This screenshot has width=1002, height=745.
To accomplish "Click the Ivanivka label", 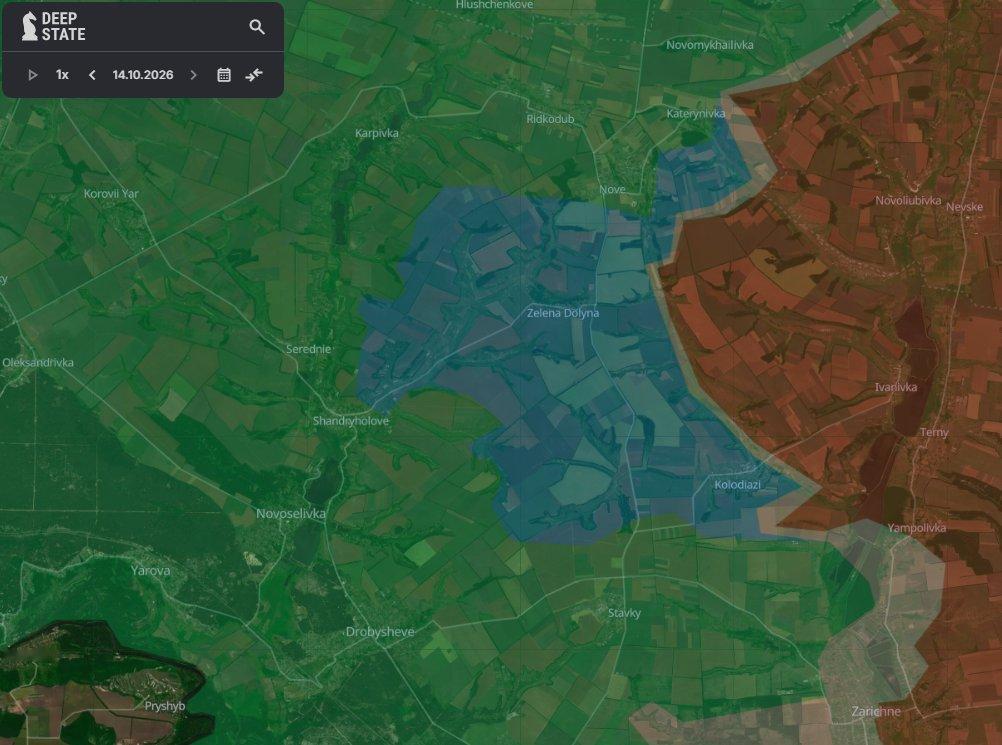I will pos(896,387).
